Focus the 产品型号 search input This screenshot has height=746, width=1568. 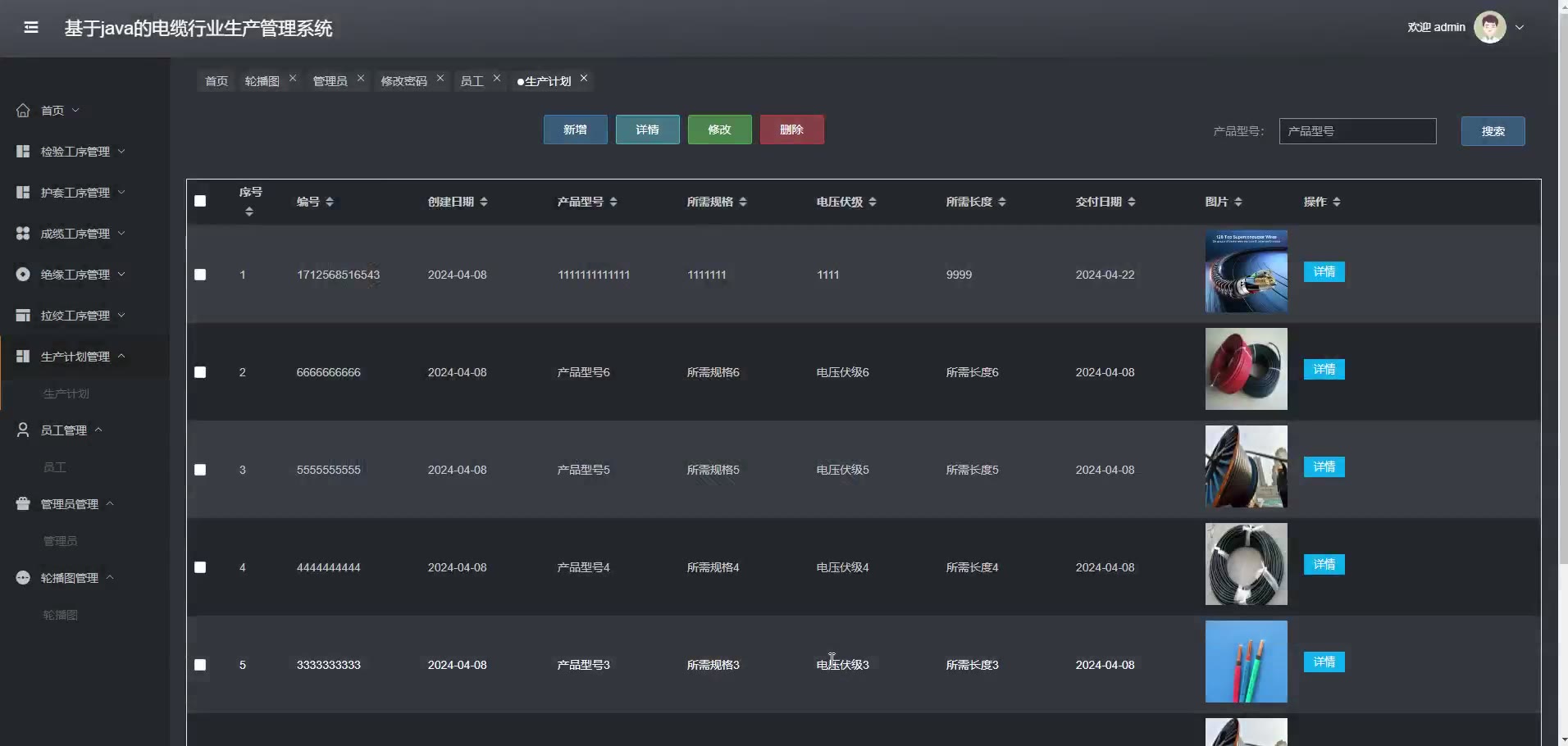[1358, 131]
